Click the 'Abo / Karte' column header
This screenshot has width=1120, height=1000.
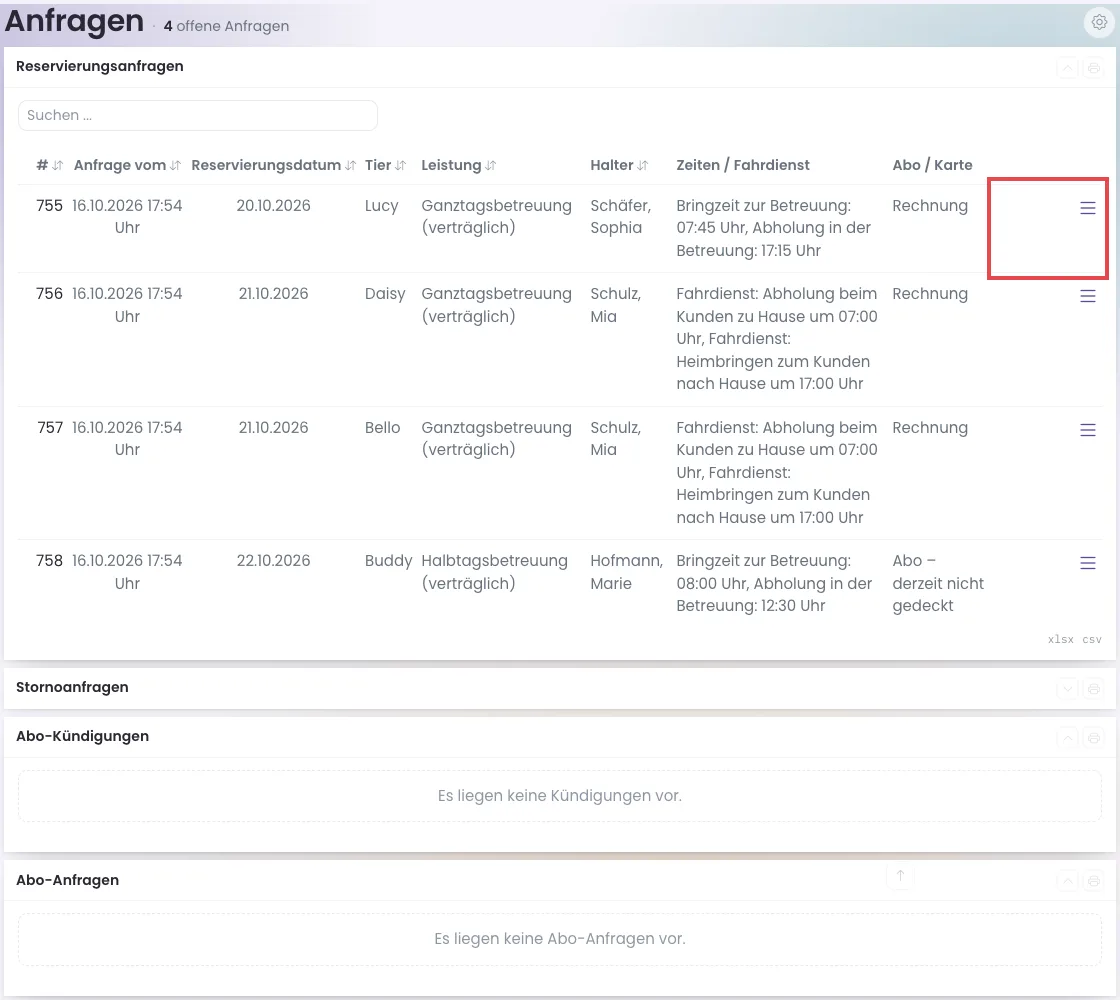932,165
